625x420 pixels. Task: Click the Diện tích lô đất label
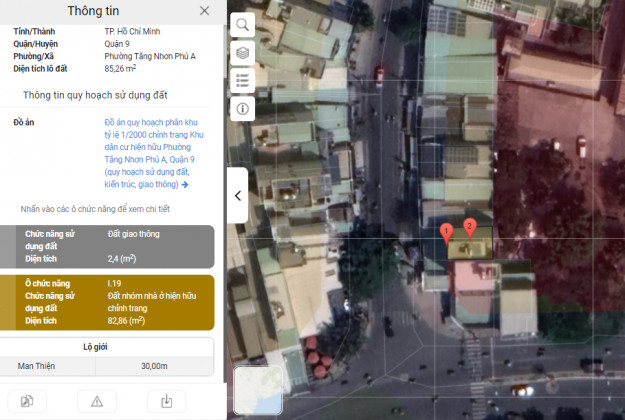[40, 69]
